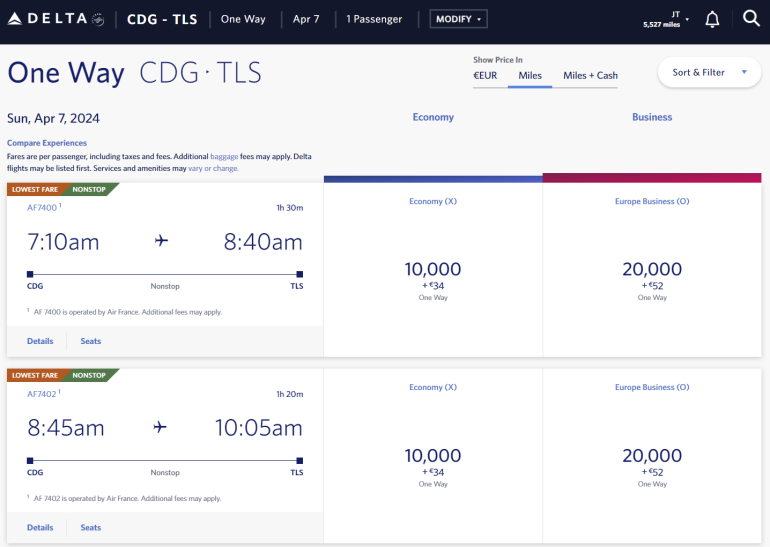Screen dimensions: 770x547
Task: Select 20,000 miles Europe Business fare for AF7400
Action: [x=652, y=275]
